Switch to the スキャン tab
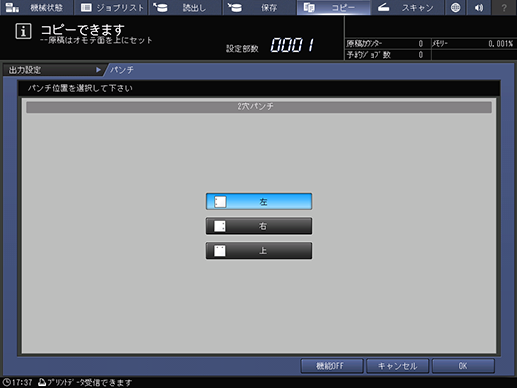The height and width of the screenshot is (388, 517). point(408,7)
